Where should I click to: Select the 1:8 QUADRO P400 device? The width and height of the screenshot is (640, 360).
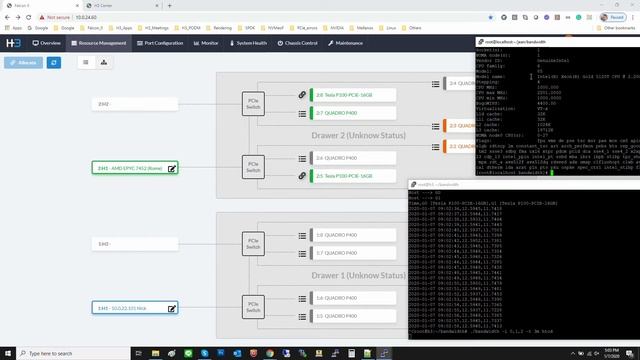click(353, 235)
